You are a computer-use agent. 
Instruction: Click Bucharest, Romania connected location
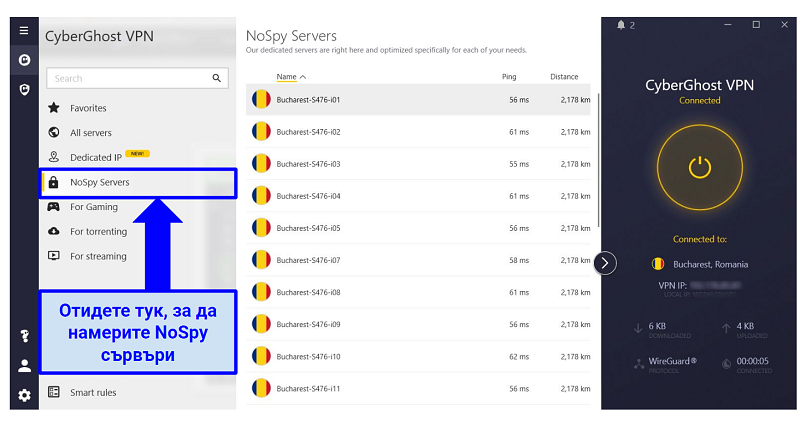[x=710, y=264]
